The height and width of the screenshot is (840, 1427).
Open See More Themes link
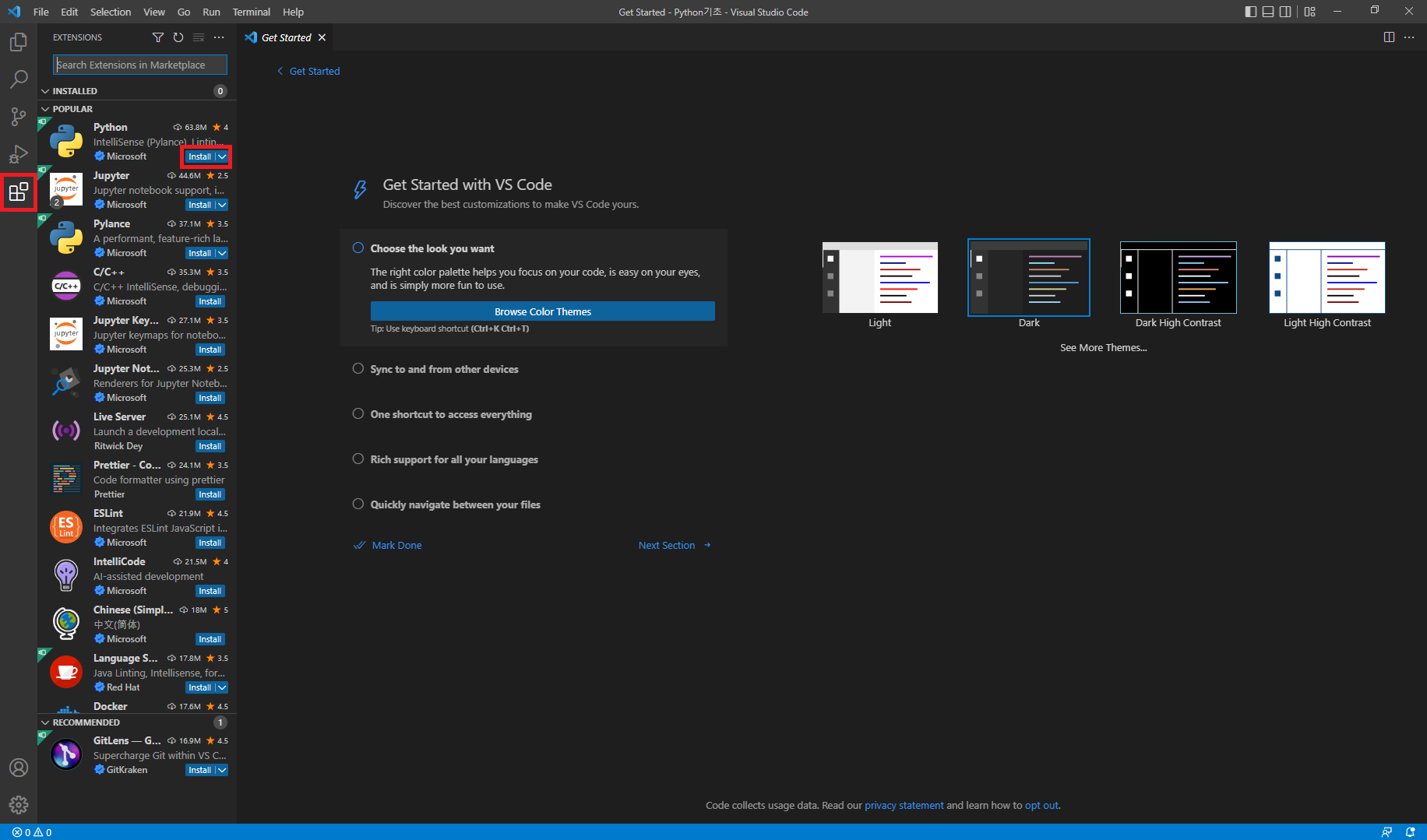pyautogui.click(x=1103, y=347)
